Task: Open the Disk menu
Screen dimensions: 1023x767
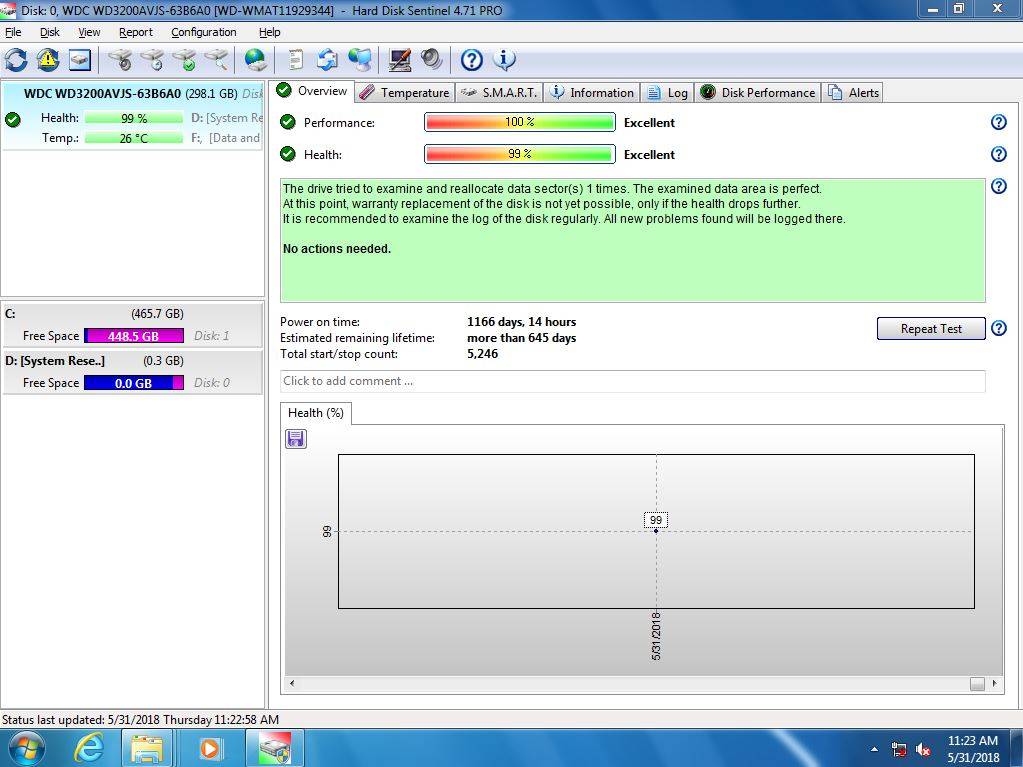Action: click(50, 32)
